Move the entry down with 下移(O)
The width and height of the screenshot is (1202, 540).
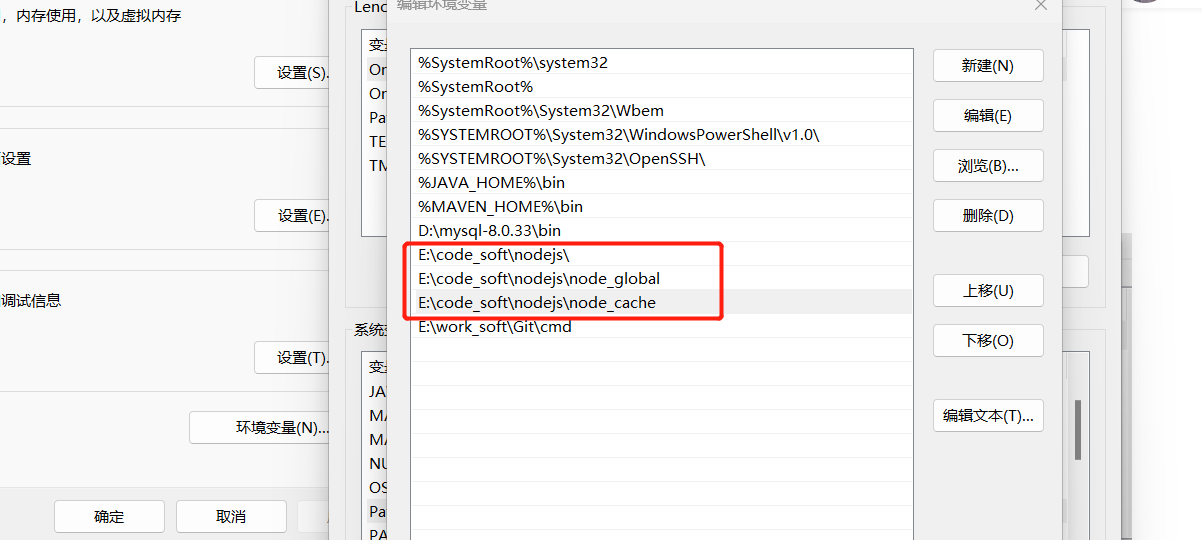coord(988,341)
